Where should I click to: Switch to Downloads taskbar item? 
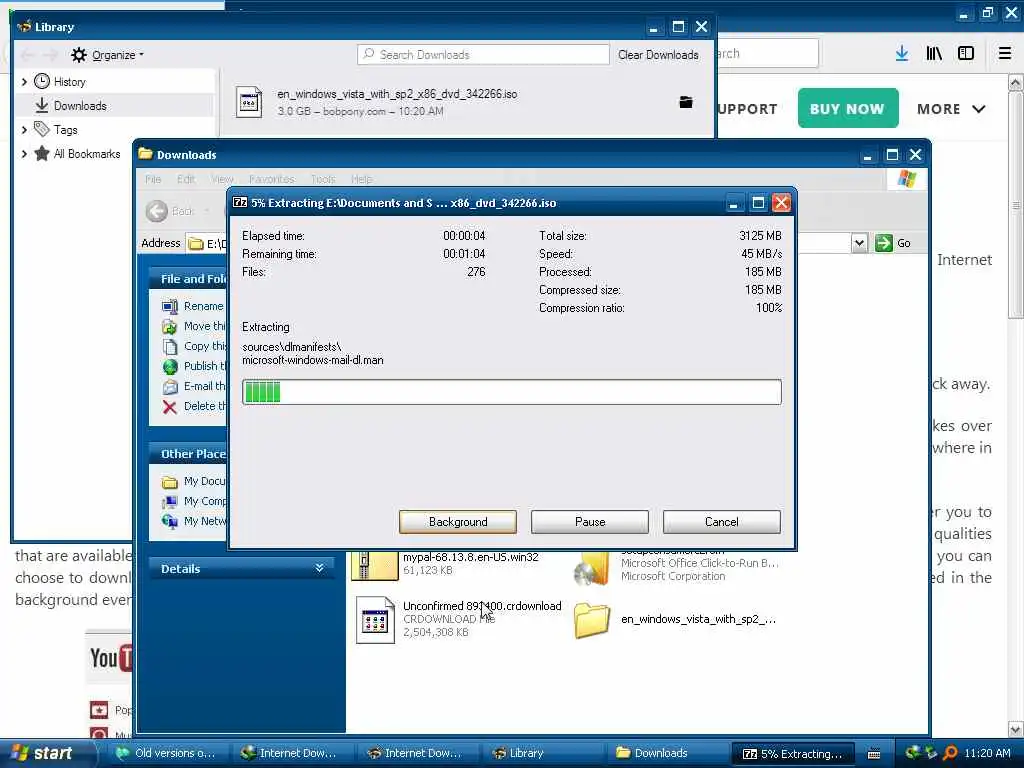[x=666, y=753]
